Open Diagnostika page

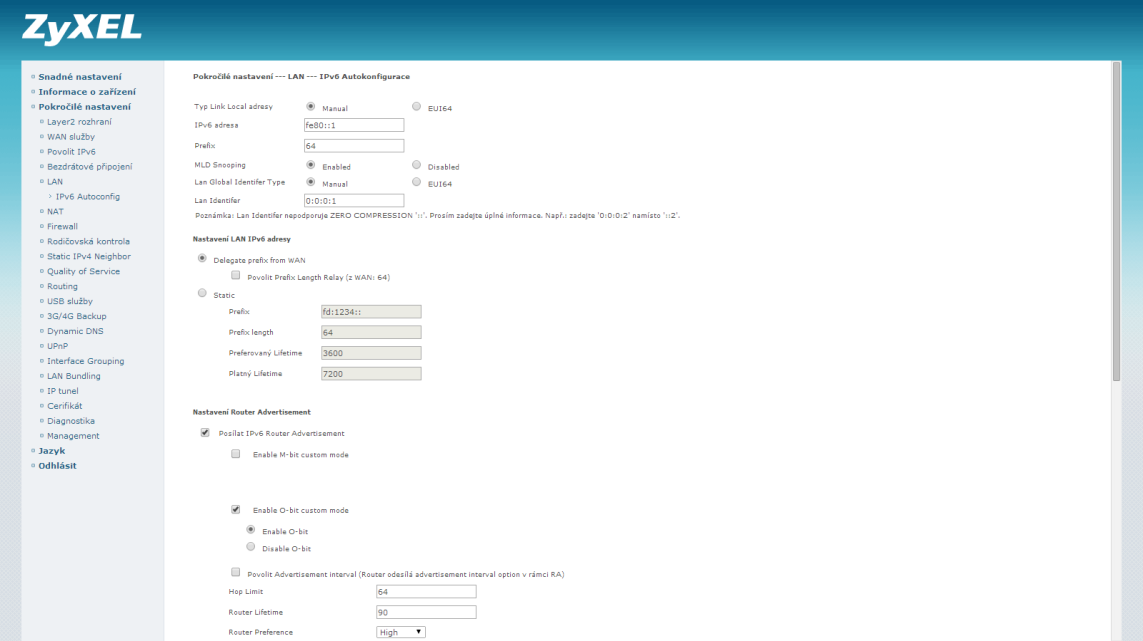point(71,421)
